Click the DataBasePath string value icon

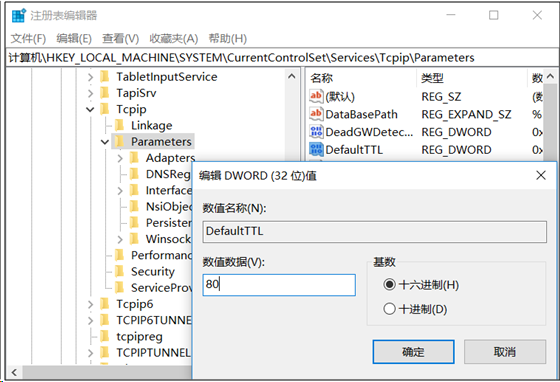(x=316, y=114)
